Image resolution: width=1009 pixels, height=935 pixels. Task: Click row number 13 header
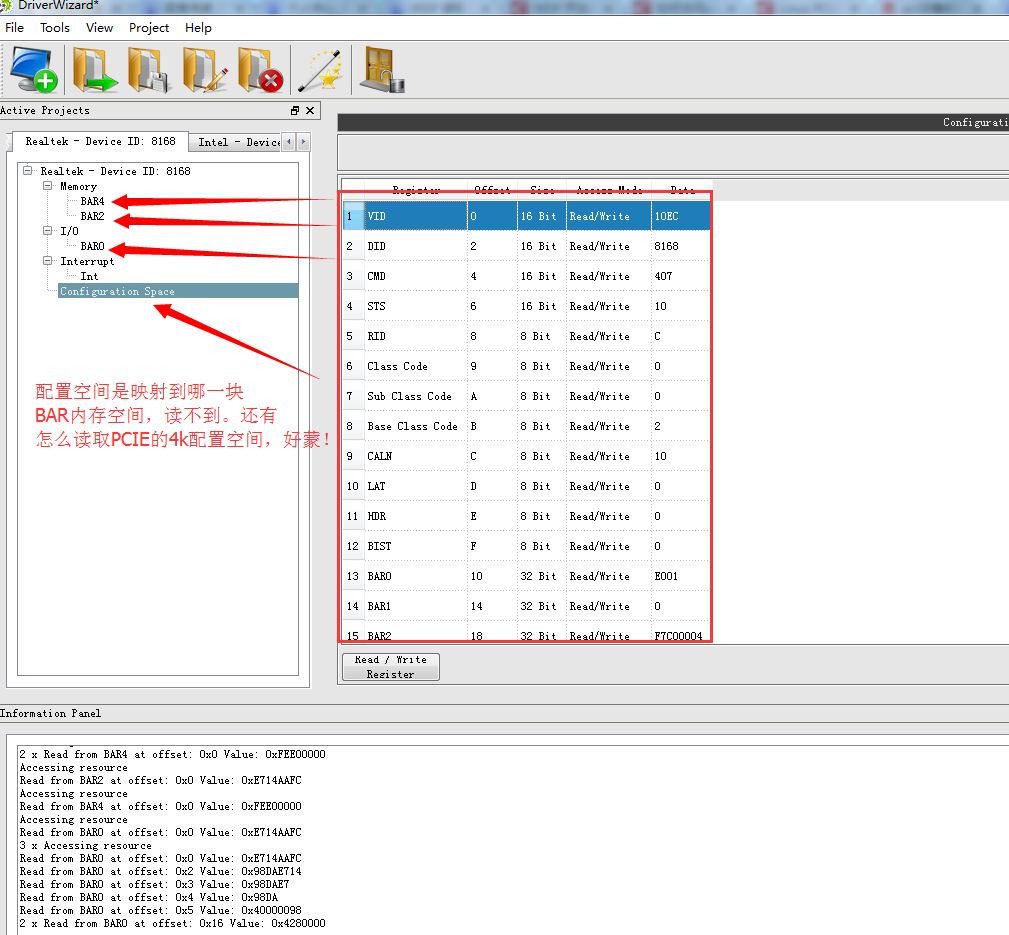(353, 576)
